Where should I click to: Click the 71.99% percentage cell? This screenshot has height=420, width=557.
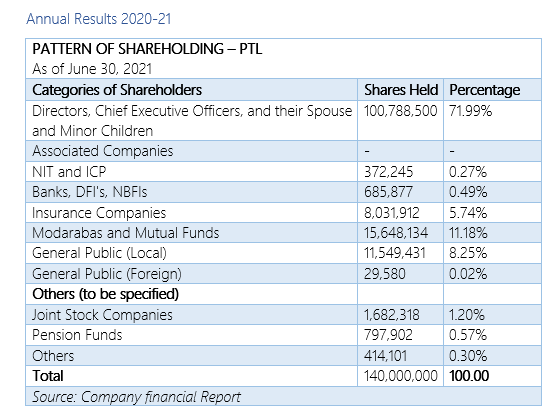(470, 111)
